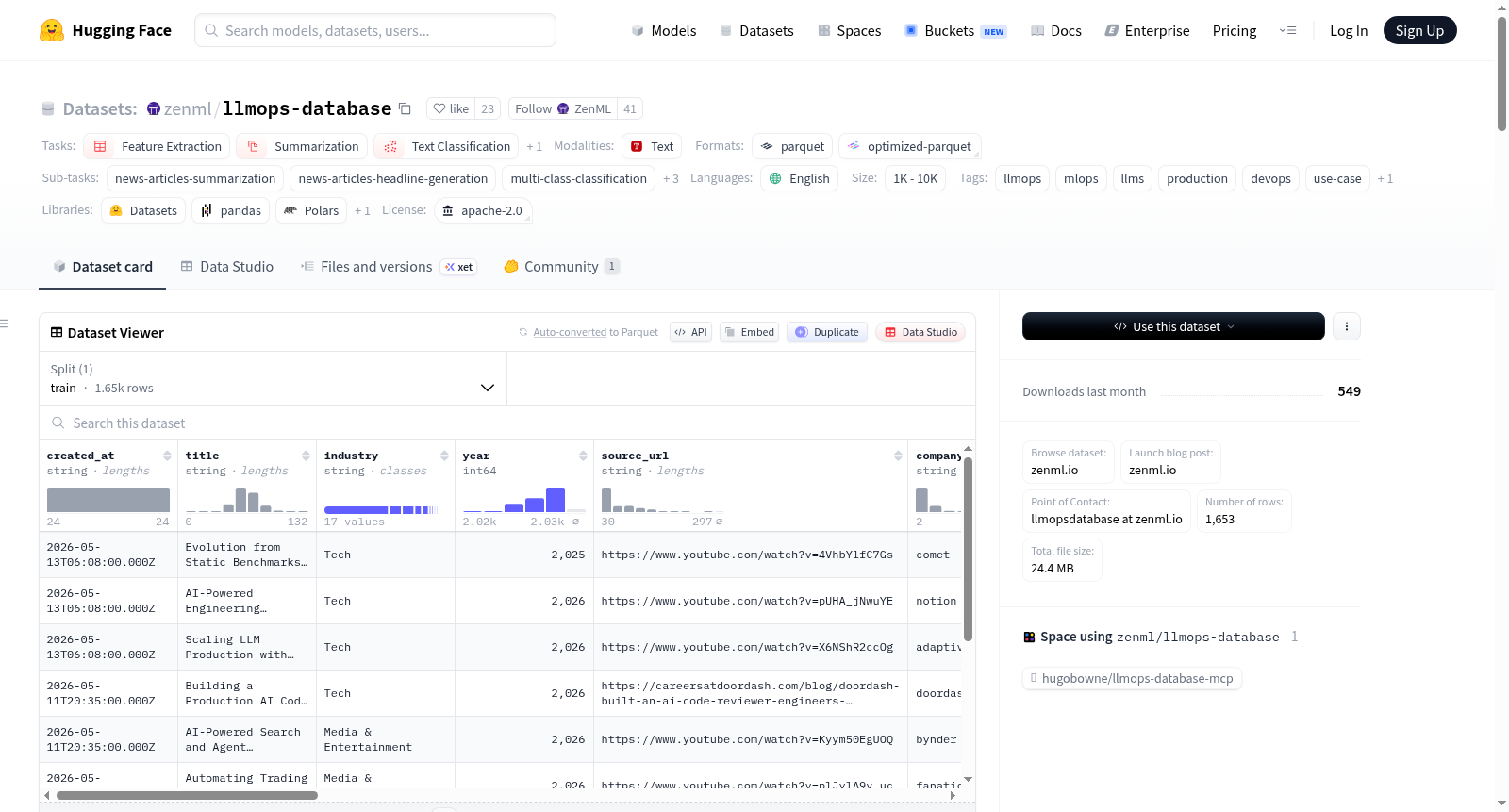
Task: Click the industry classes distribution bar
Action: pyautogui.click(x=381, y=510)
